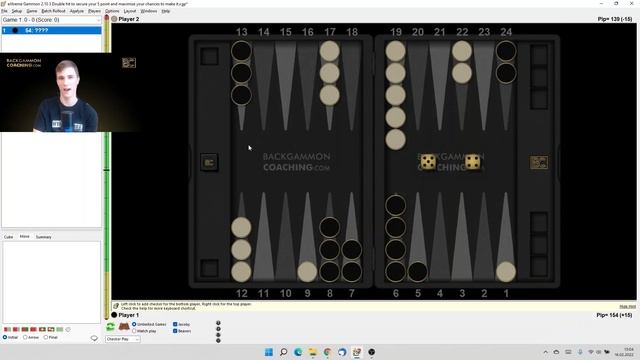Click the lone light checker on point 9

click(307, 272)
